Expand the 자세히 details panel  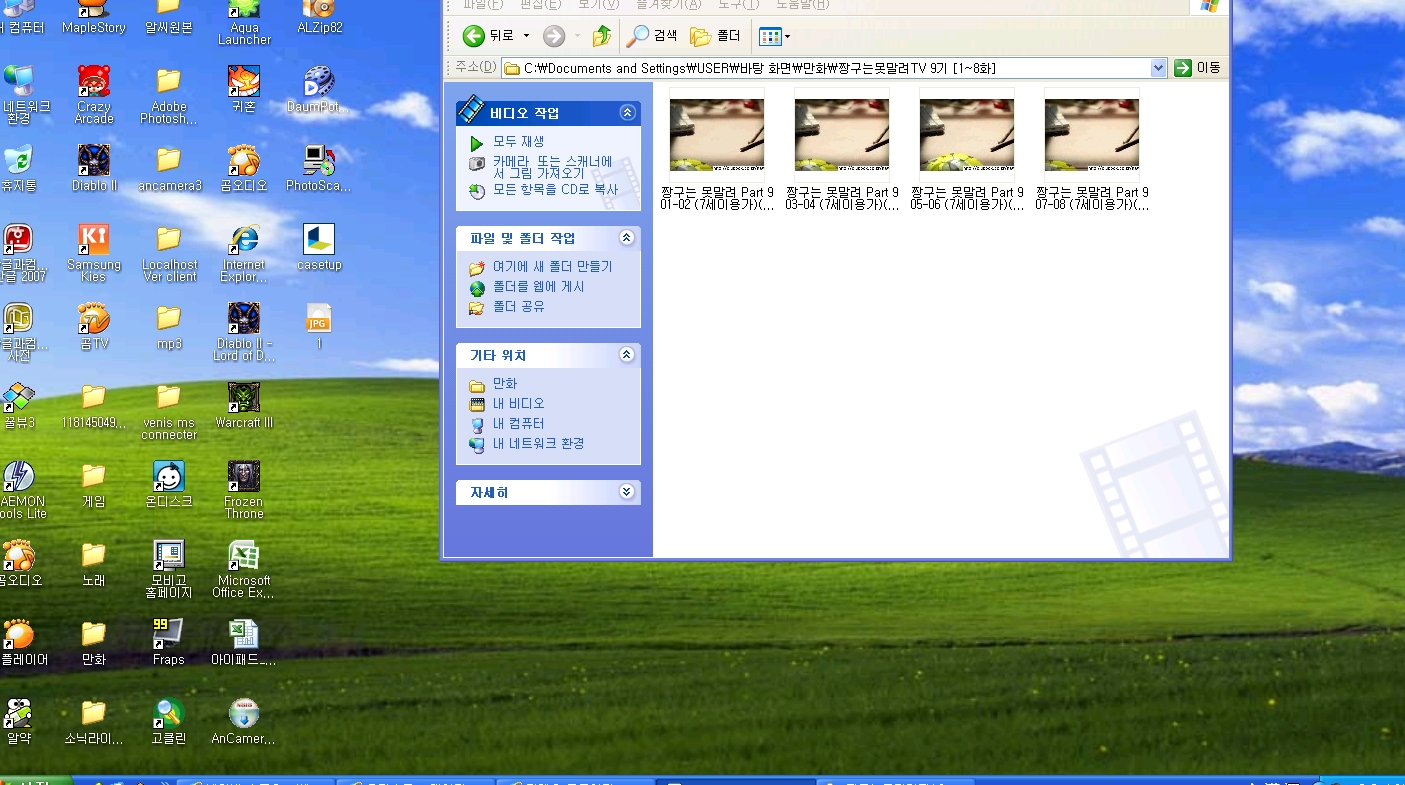pos(627,492)
